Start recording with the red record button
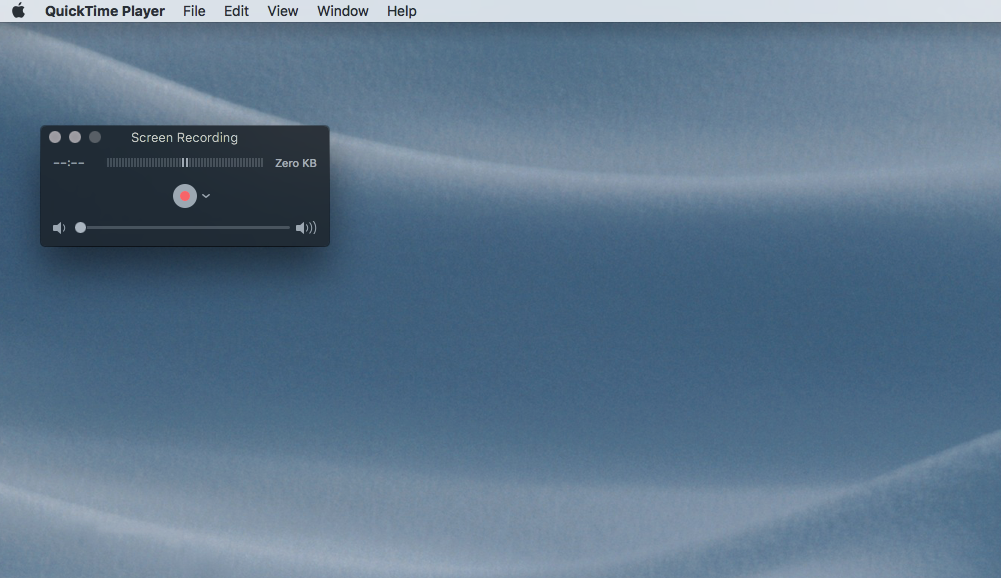Image resolution: width=1001 pixels, height=578 pixels. click(184, 196)
